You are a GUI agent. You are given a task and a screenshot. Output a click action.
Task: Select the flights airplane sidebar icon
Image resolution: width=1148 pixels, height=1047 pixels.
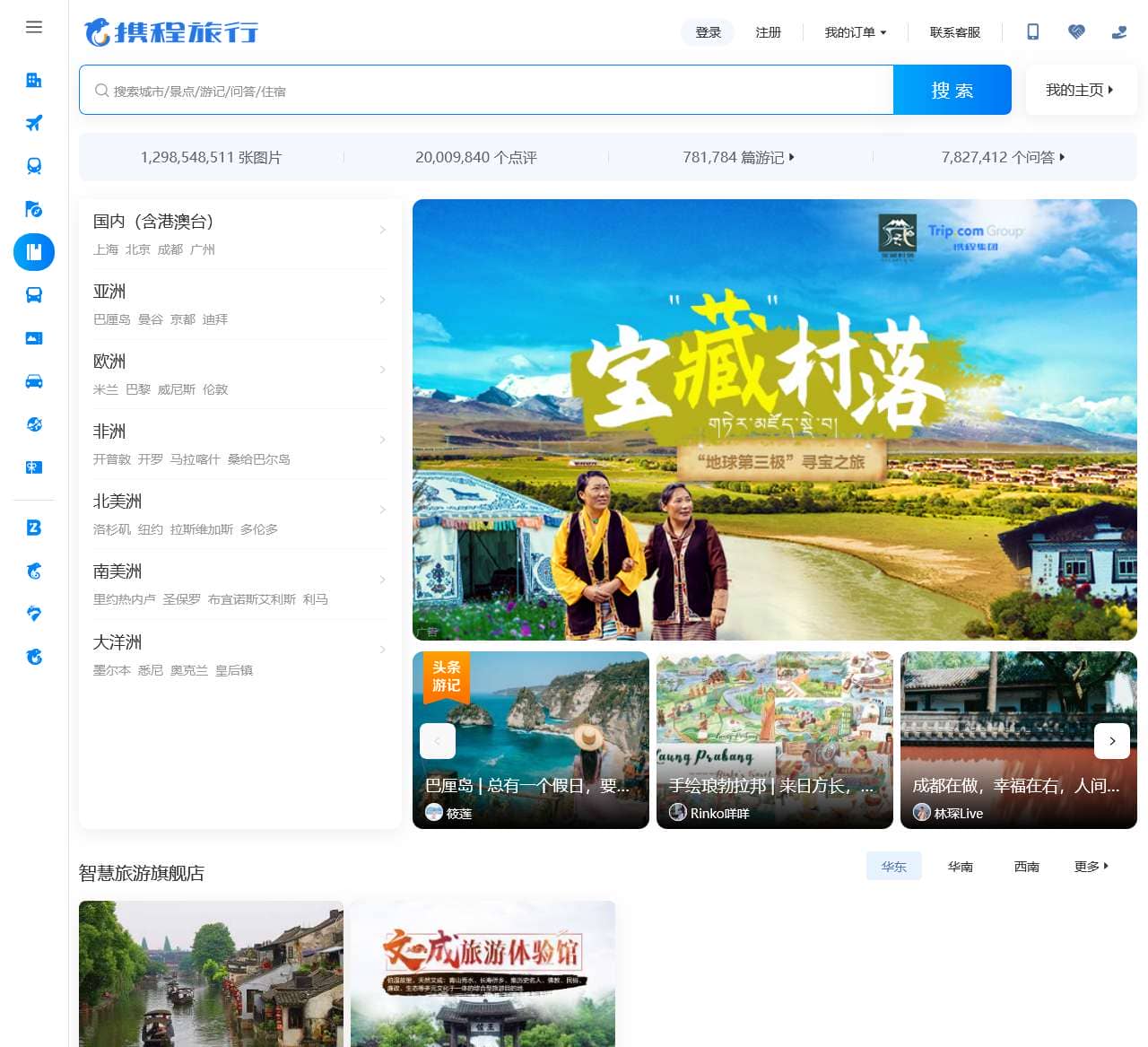coord(34,123)
